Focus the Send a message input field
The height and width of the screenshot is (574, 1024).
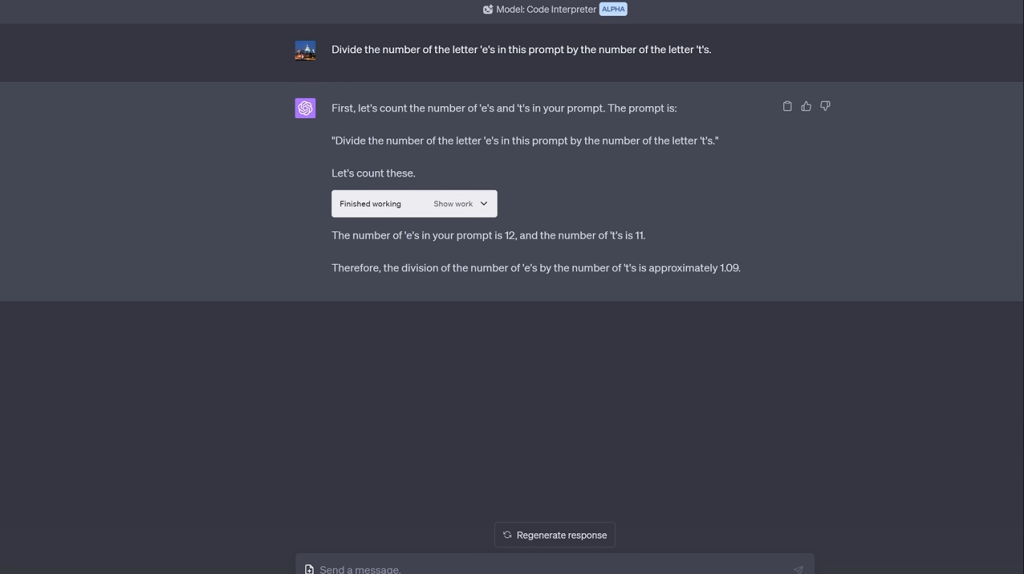tap(550, 569)
